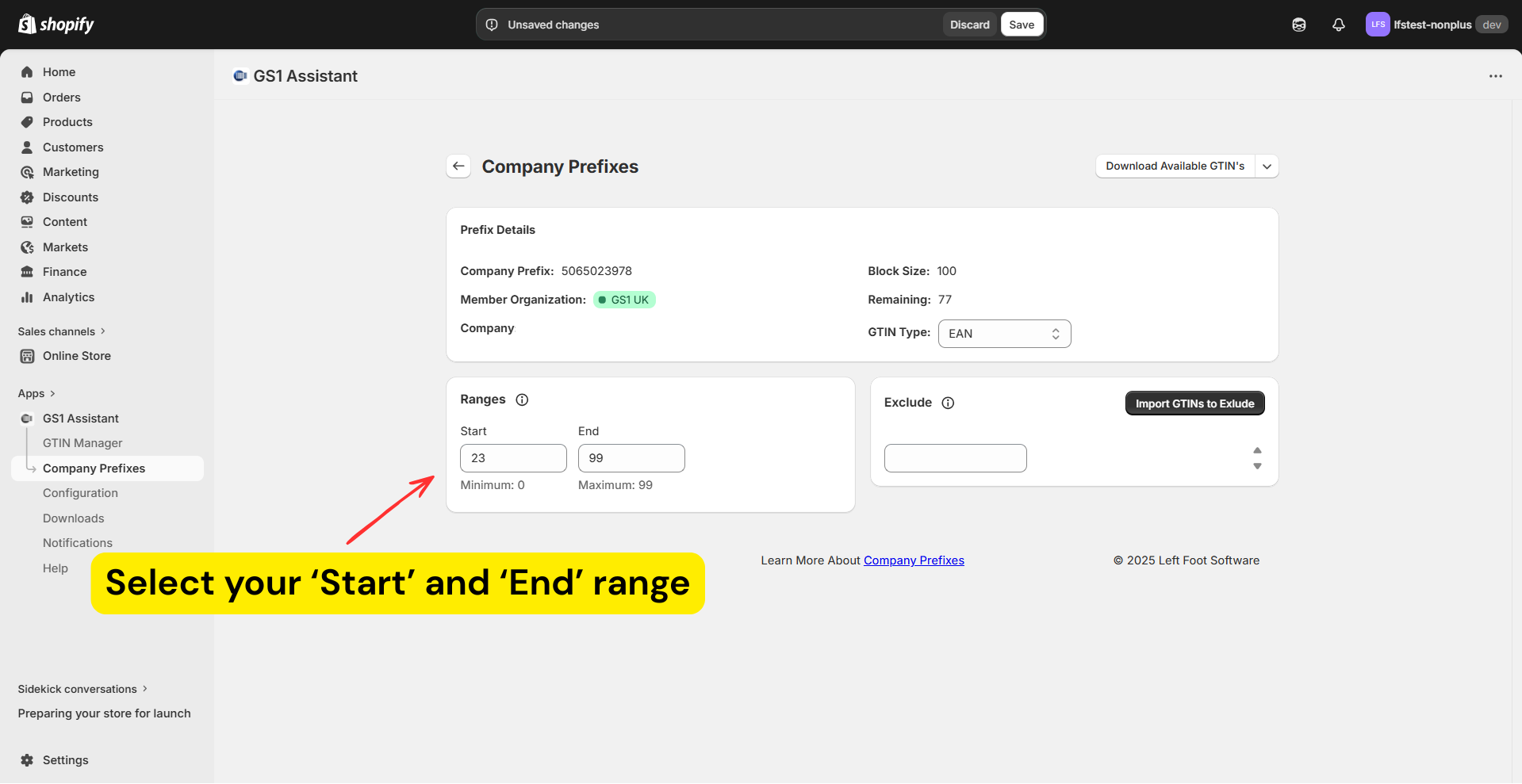Open the Notifications page
This screenshot has height=784, width=1522.
[78, 543]
